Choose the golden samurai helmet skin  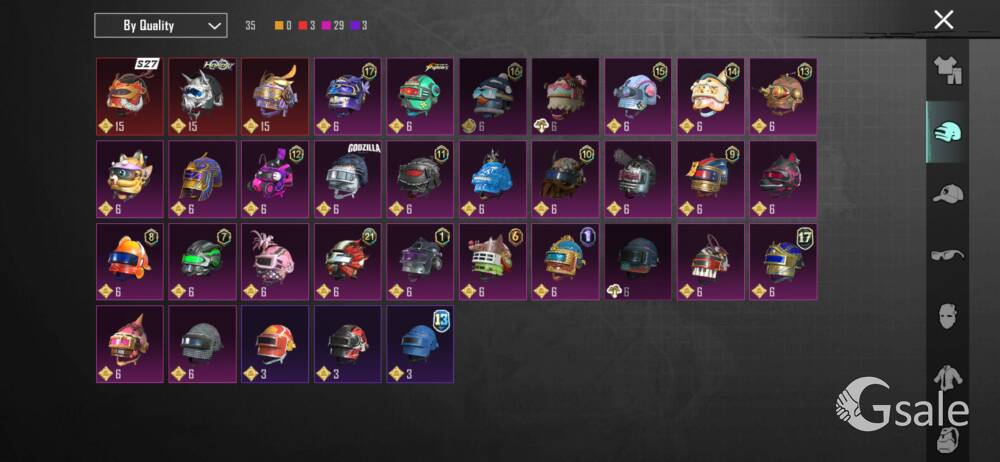pyautogui.click(x=275, y=96)
